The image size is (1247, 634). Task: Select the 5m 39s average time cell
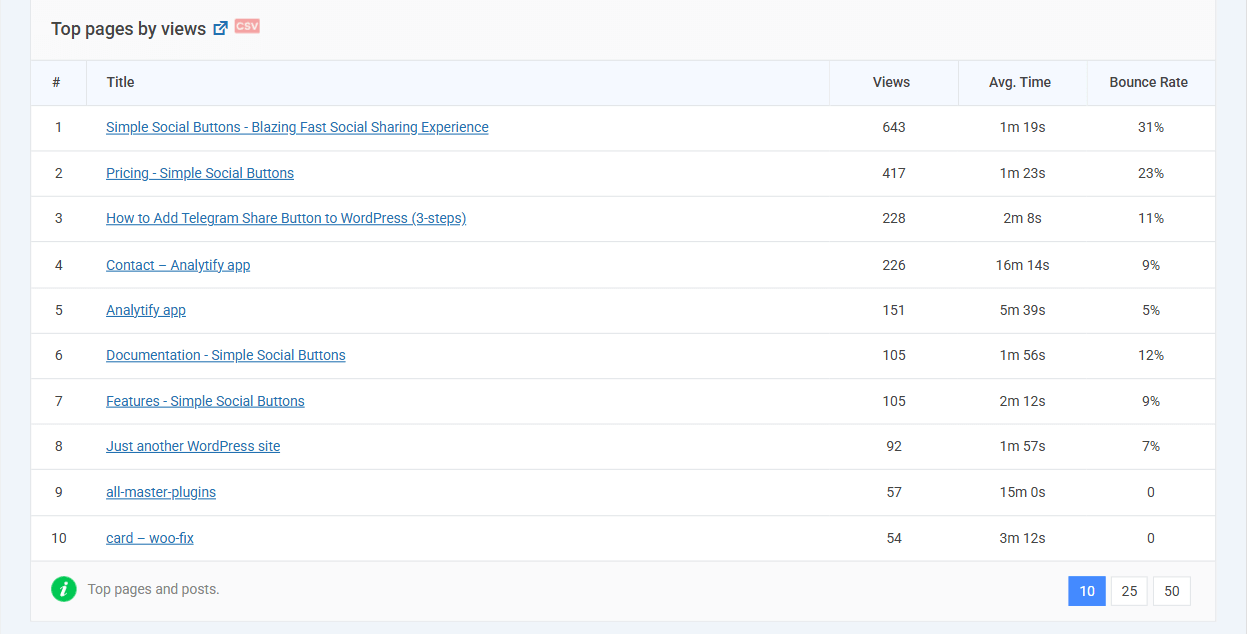point(1022,311)
